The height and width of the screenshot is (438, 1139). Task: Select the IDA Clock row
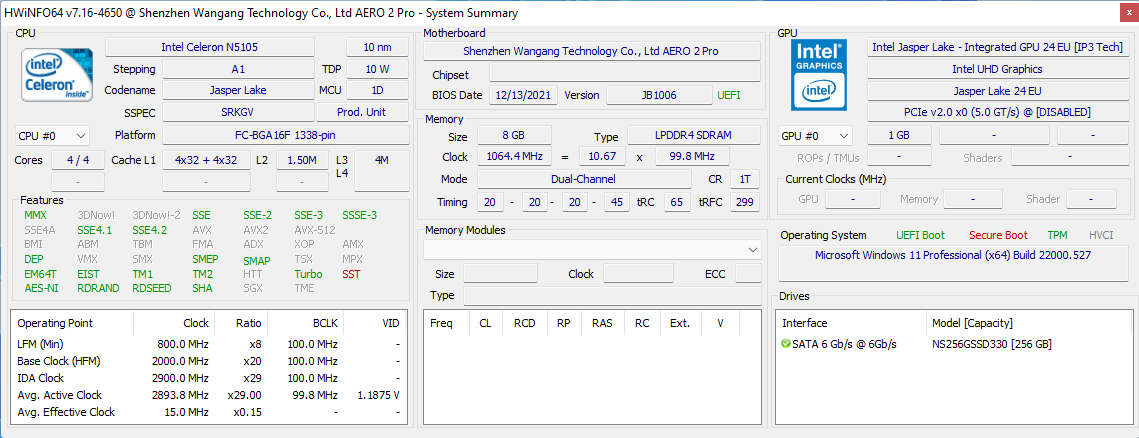(x=208, y=378)
